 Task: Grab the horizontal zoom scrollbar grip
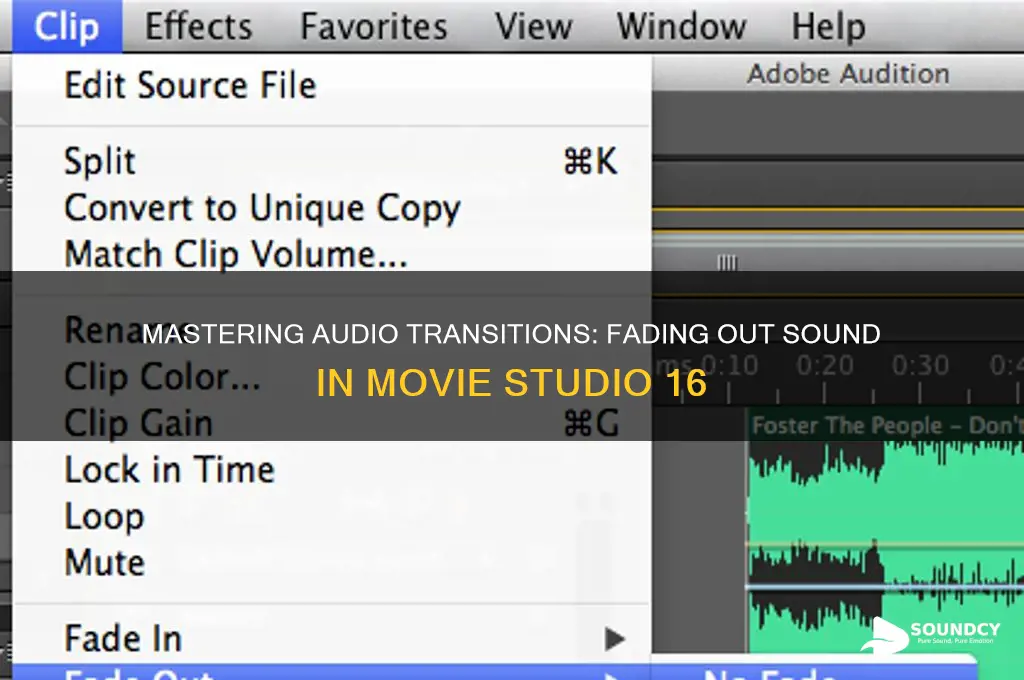(x=727, y=263)
